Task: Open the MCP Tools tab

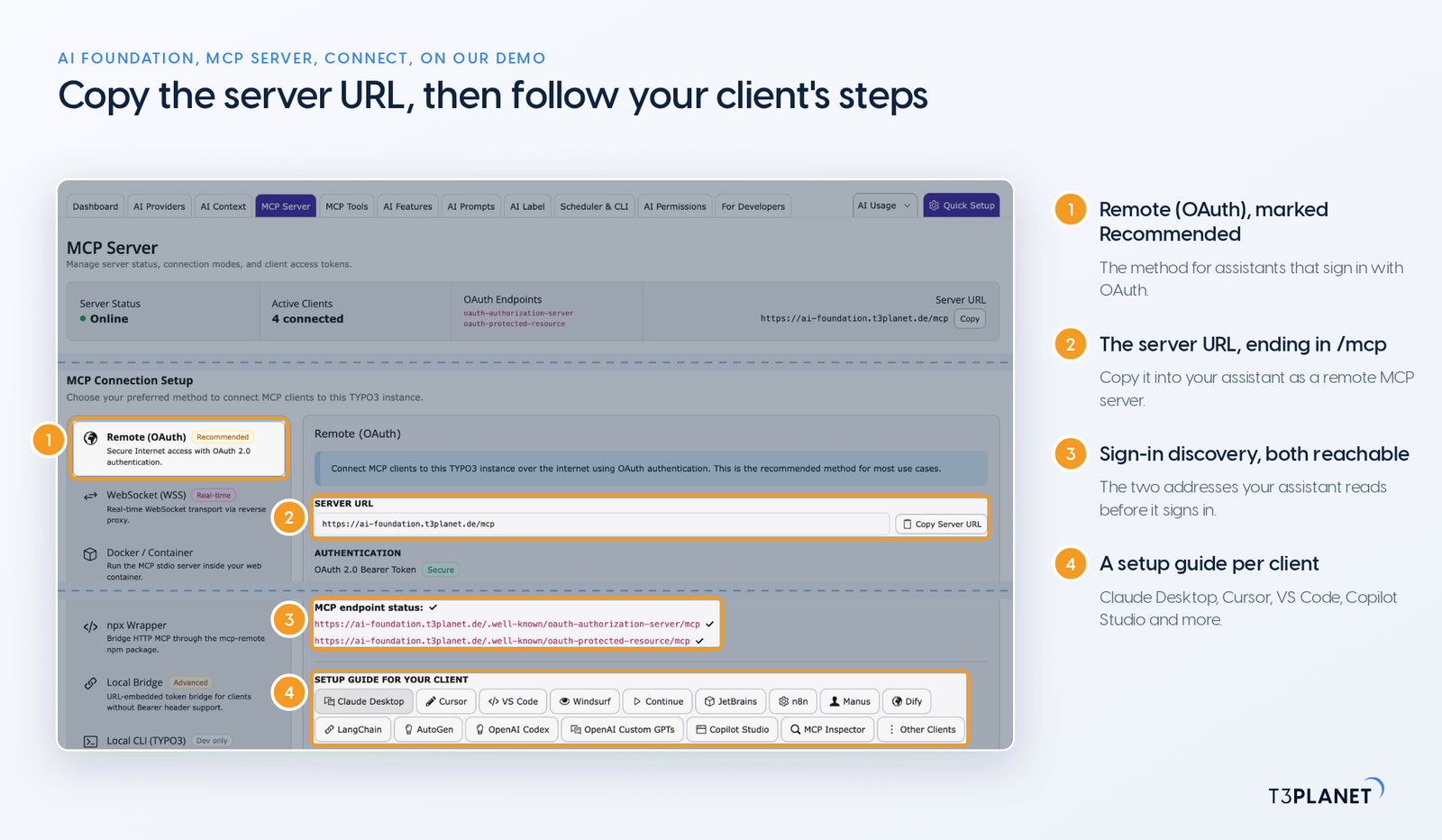Action: (347, 206)
